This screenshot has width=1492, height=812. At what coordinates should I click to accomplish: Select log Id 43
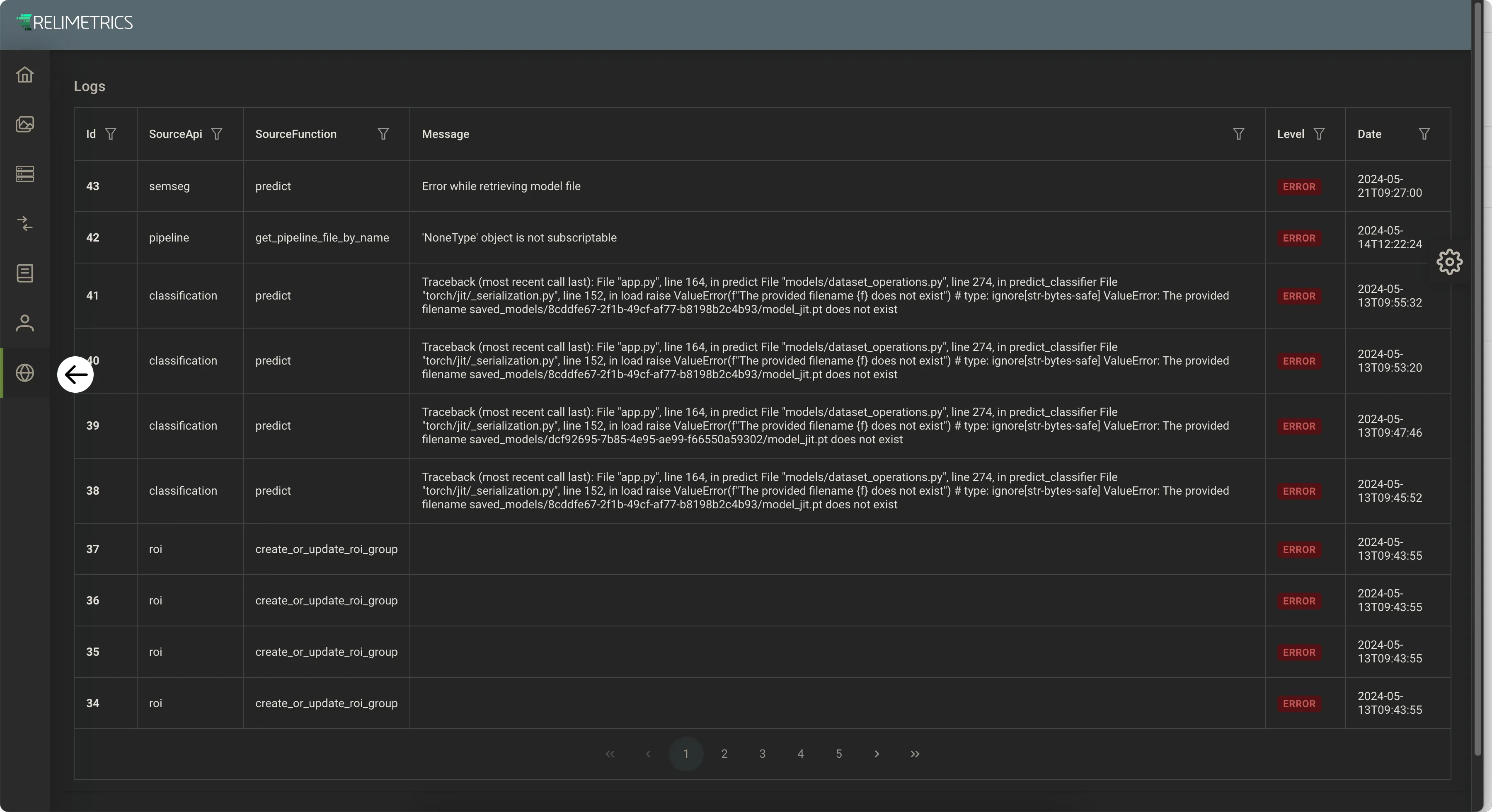coord(93,186)
